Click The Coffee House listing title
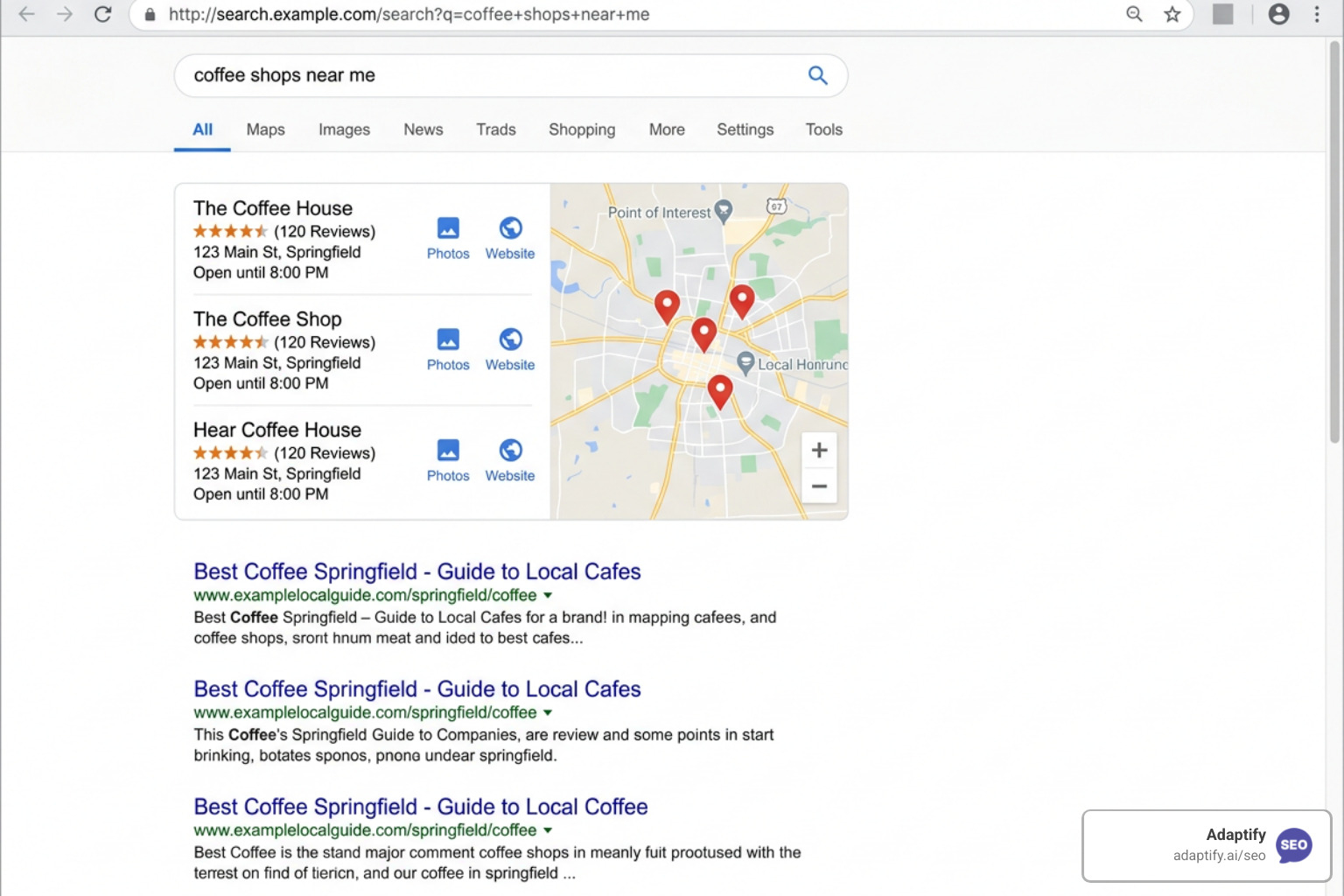Screen dimensions: 1344x896 [273, 208]
